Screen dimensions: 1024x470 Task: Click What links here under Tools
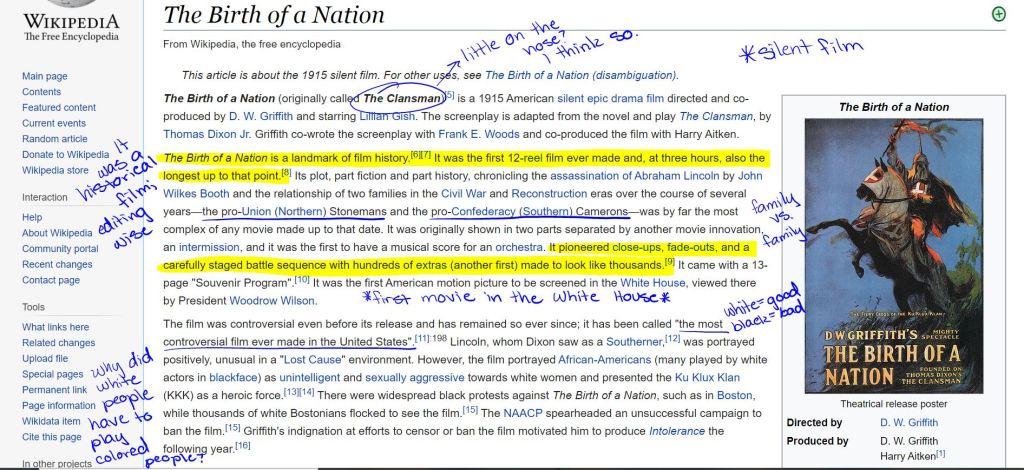56,327
